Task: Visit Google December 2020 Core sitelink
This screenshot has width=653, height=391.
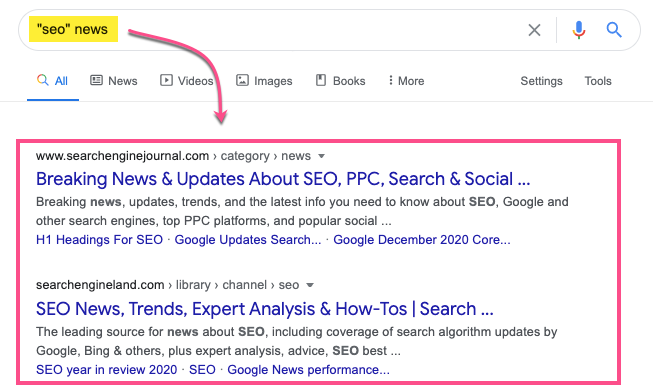Action: [421, 240]
